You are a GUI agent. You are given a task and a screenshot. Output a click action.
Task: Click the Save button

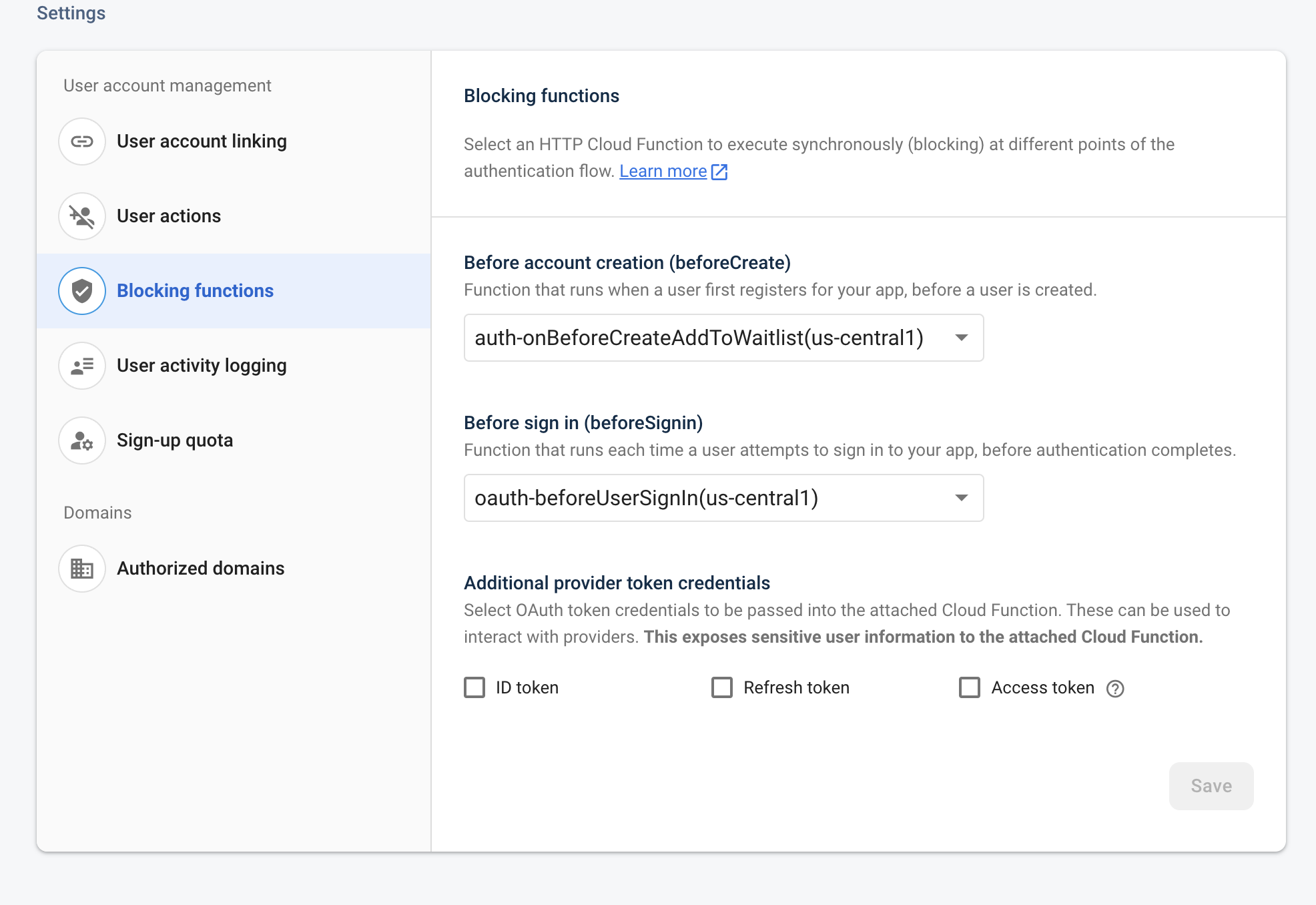1211,786
